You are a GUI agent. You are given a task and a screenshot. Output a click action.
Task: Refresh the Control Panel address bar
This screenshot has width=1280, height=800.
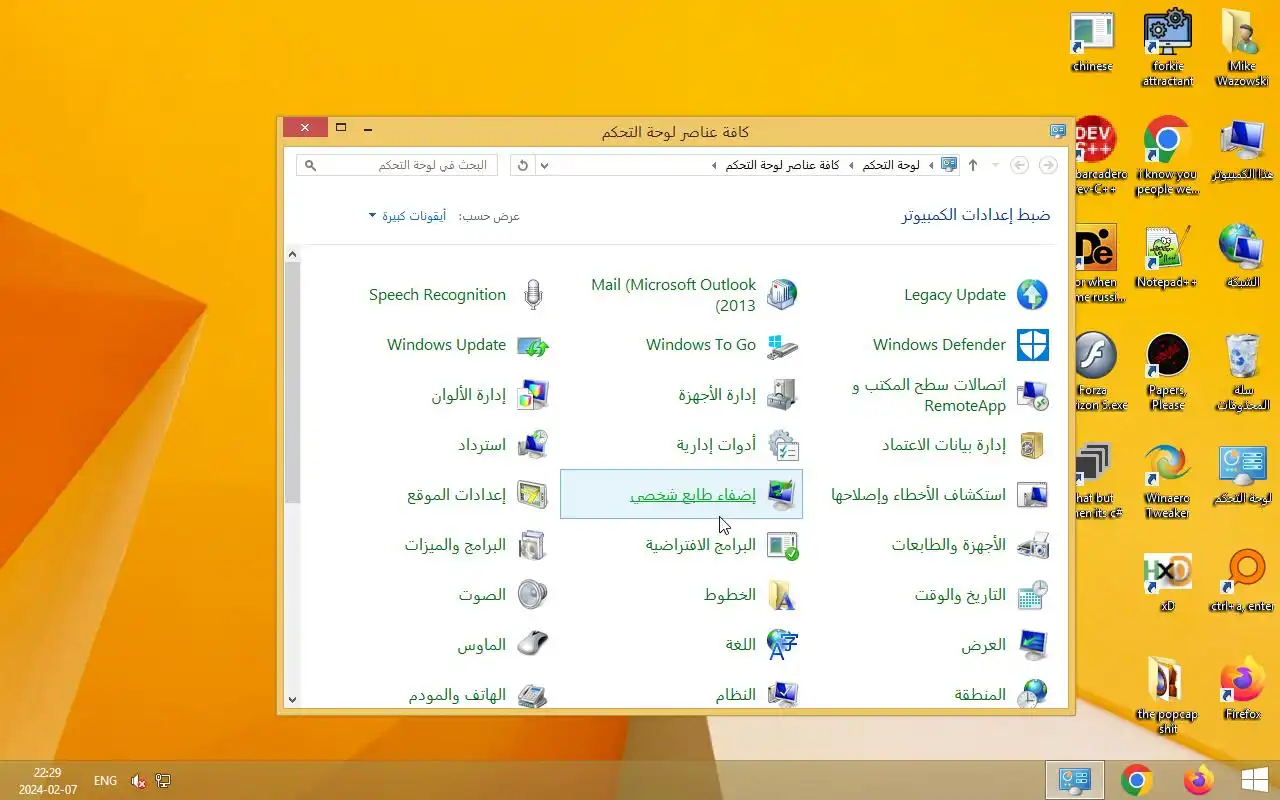point(522,165)
